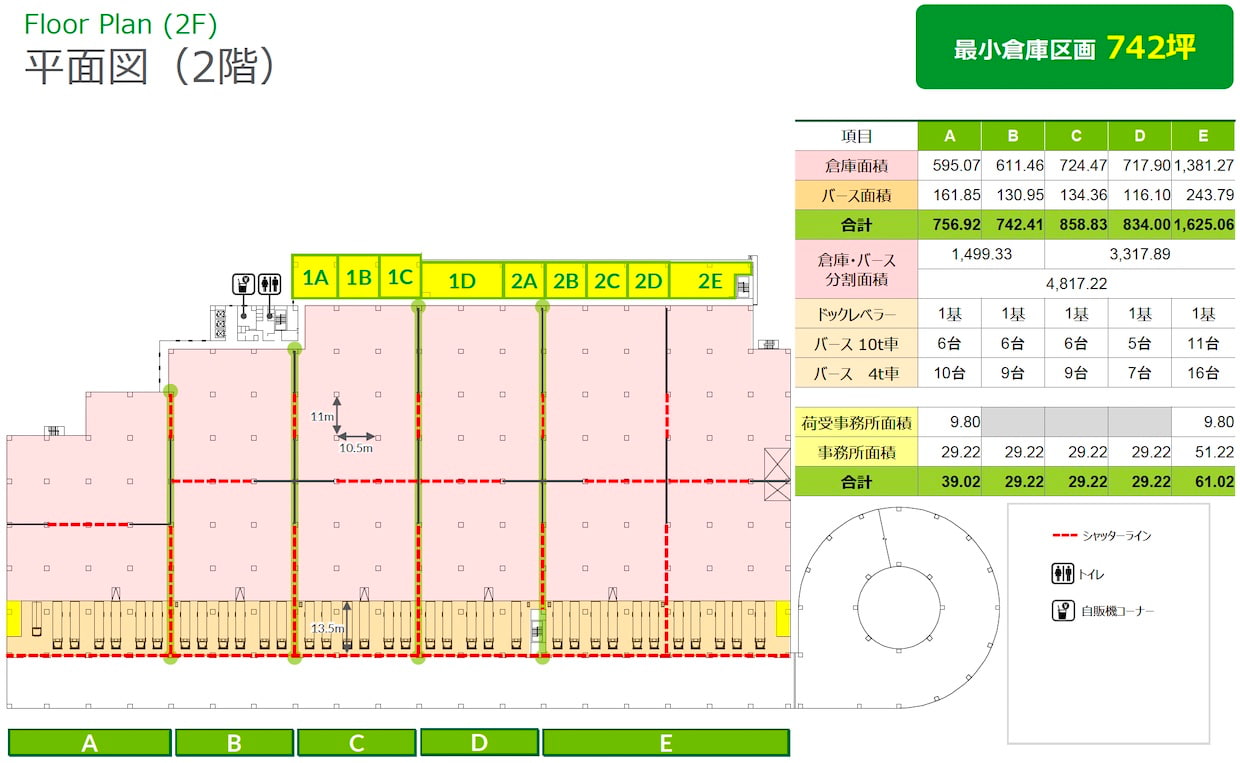Click the vending machine icon on floor plan
The width and height of the screenshot is (1240, 763).
pos(243,284)
